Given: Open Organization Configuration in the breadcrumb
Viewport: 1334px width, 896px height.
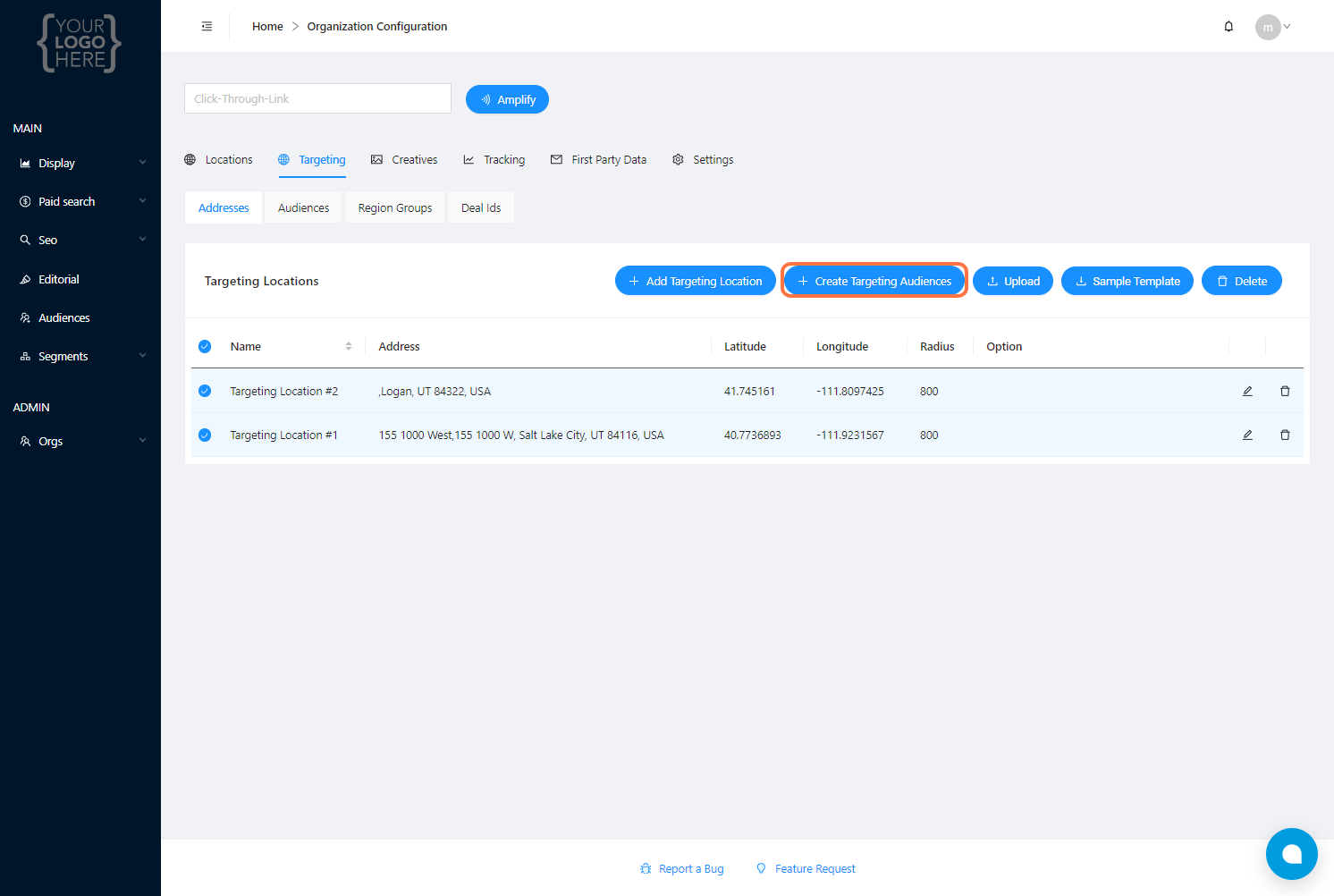Looking at the screenshot, I should tap(377, 27).
